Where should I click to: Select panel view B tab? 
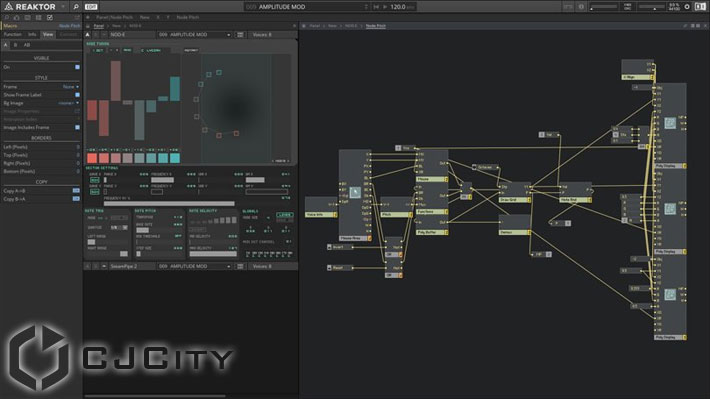point(15,45)
